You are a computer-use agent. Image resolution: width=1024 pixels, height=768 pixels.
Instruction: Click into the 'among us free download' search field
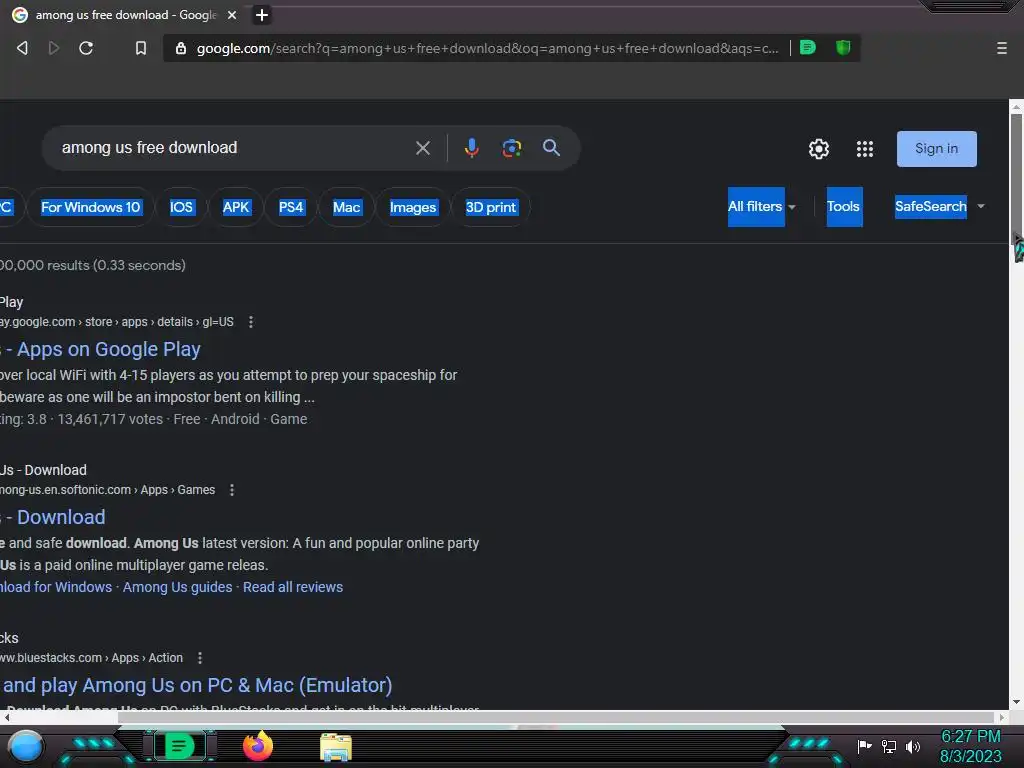coord(229,148)
